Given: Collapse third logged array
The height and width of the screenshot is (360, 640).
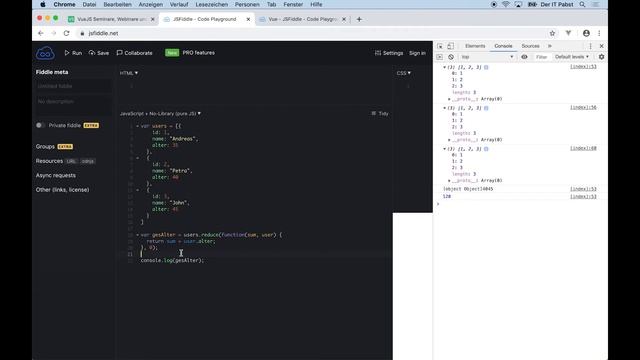Looking at the screenshot, I should point(444,149).
